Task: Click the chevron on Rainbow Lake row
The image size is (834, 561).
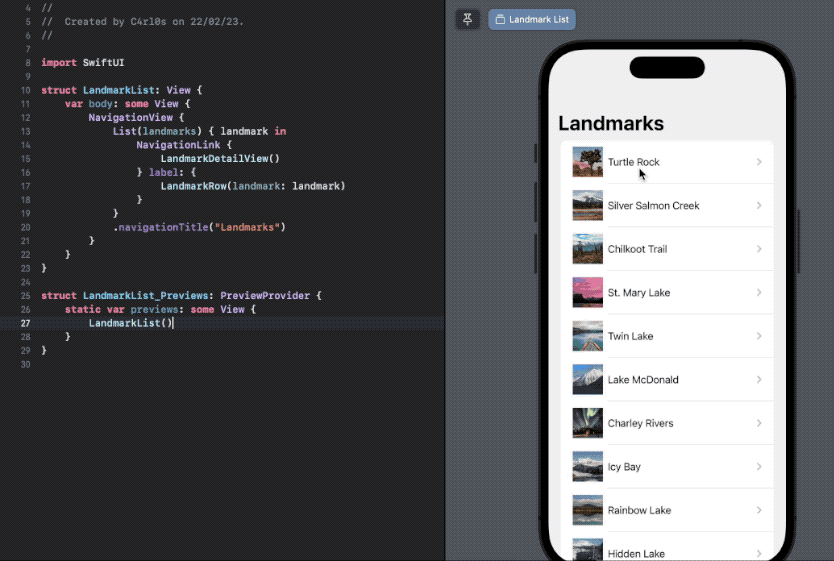Action: [759, 511]
